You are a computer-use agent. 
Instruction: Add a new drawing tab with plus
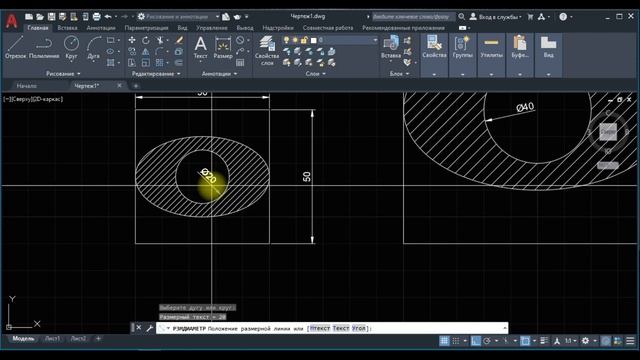[136, 86]
